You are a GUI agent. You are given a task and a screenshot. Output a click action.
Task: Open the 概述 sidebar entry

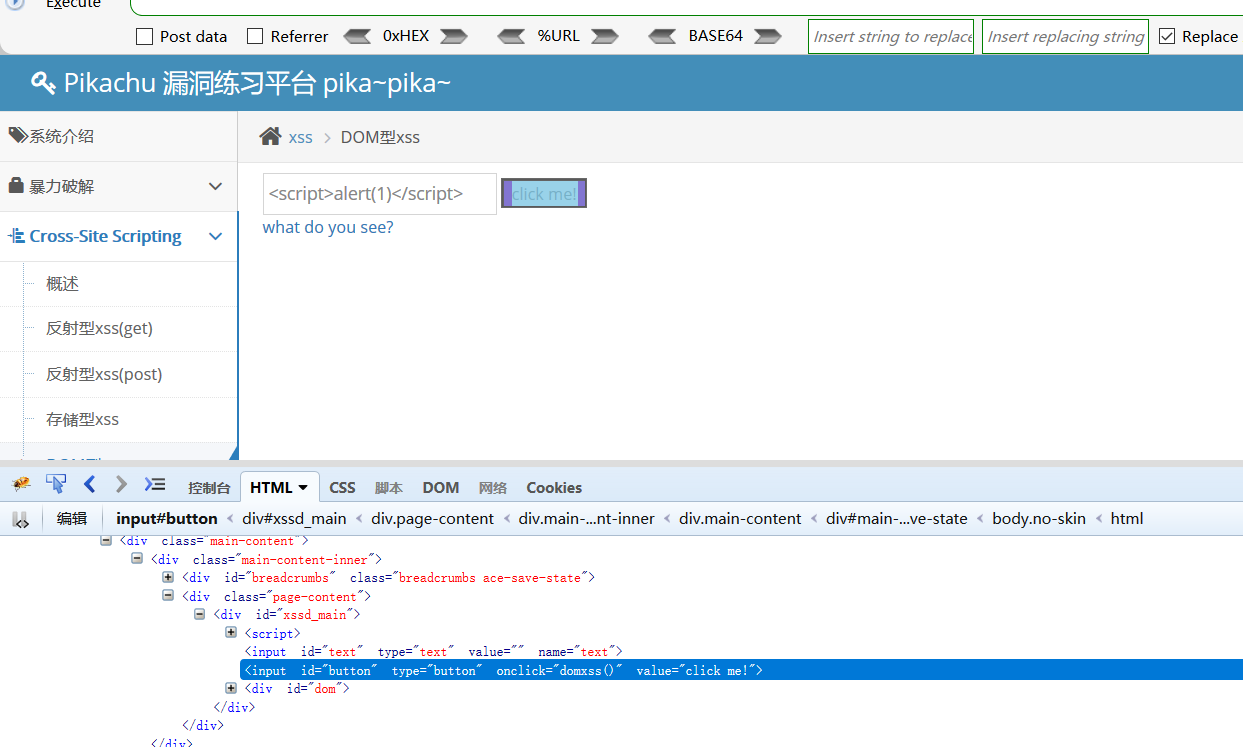pos(119,284)
